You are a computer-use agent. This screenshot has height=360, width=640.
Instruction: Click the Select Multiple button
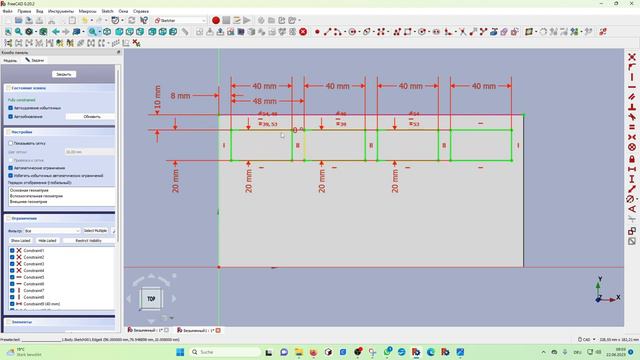click(96, 231)
